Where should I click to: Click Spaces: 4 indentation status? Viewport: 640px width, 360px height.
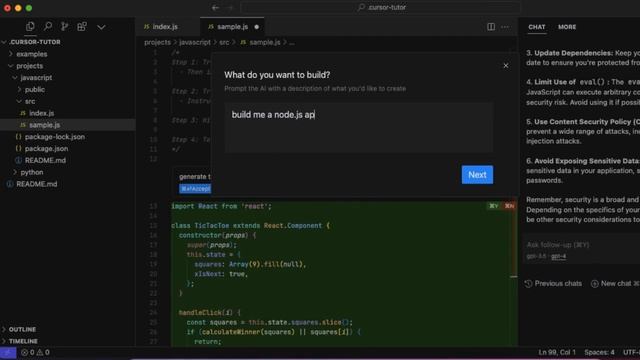click(599, 352)
